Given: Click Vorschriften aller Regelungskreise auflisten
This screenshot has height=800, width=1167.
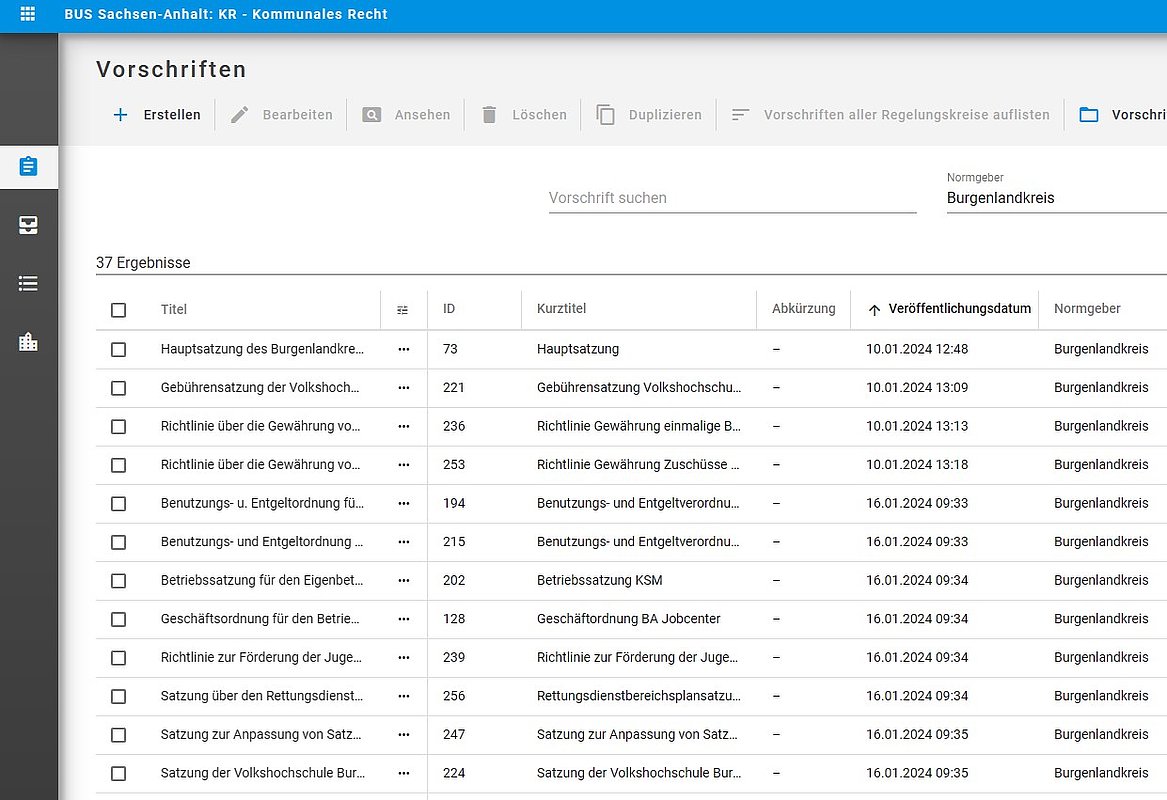Looking at the screenshot, I should [907, 115].
